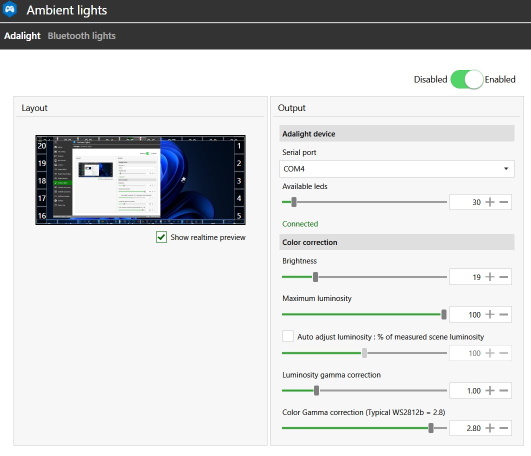The width and height of the screenshot is (531, 456).
Task: Select LED zone 20 in layout preview
Action: tap(42, 146)
